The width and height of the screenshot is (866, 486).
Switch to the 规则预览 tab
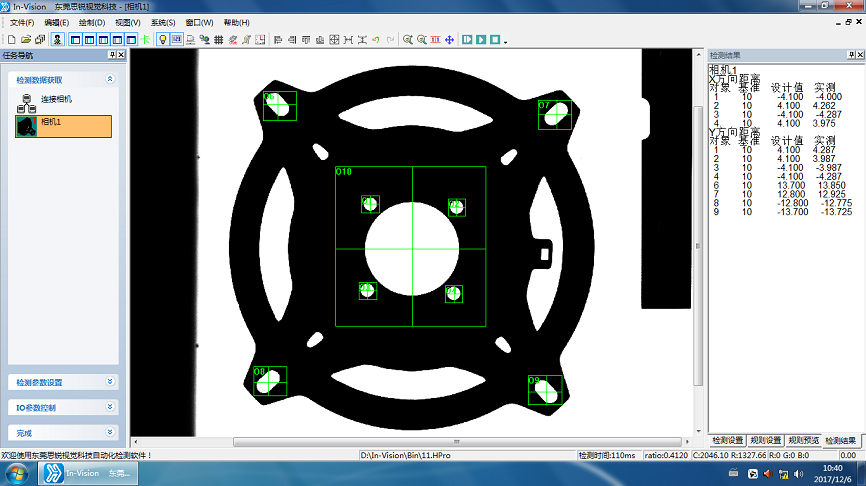click(803, 440)
